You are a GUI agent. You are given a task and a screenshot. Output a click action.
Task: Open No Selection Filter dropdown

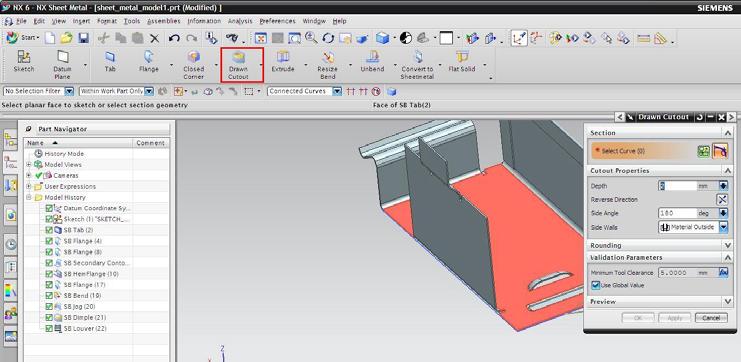[x=69, y=91]
